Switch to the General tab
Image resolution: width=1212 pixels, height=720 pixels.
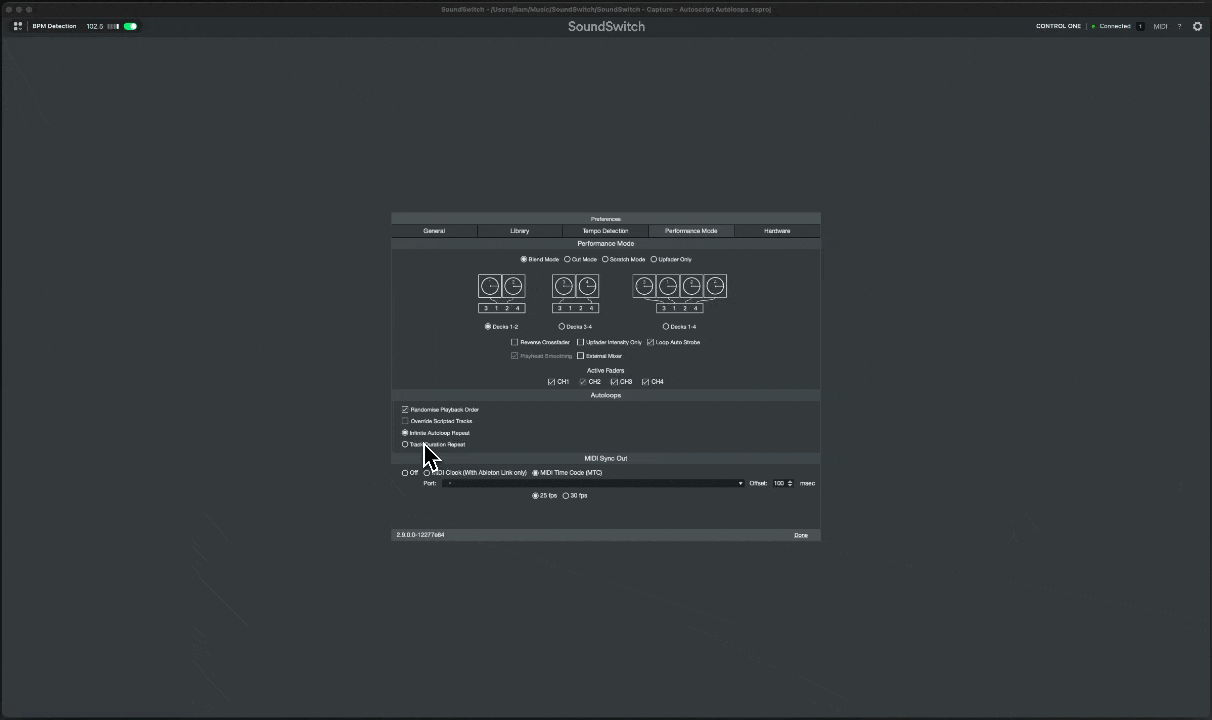(434, 231)
